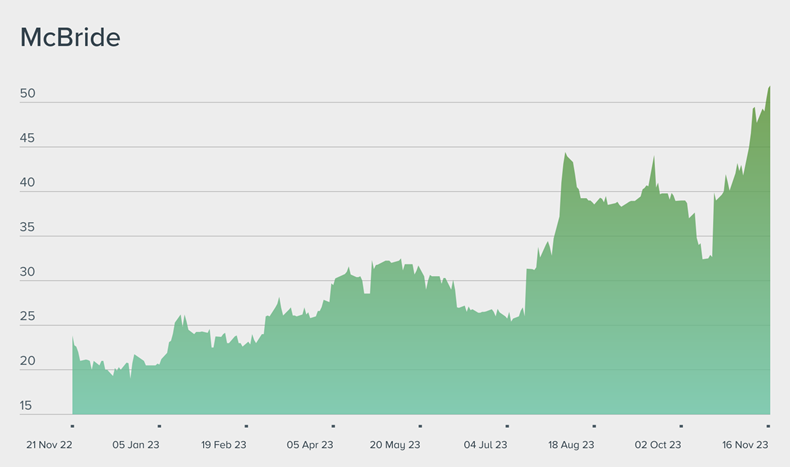Select the 15 price axis label
This screenshot has height=467, width=790.
click(x=27, y=406)
